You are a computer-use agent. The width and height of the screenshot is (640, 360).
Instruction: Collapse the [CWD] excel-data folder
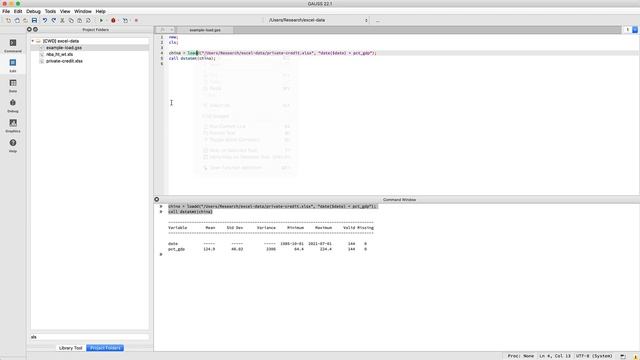pos(33,41)
